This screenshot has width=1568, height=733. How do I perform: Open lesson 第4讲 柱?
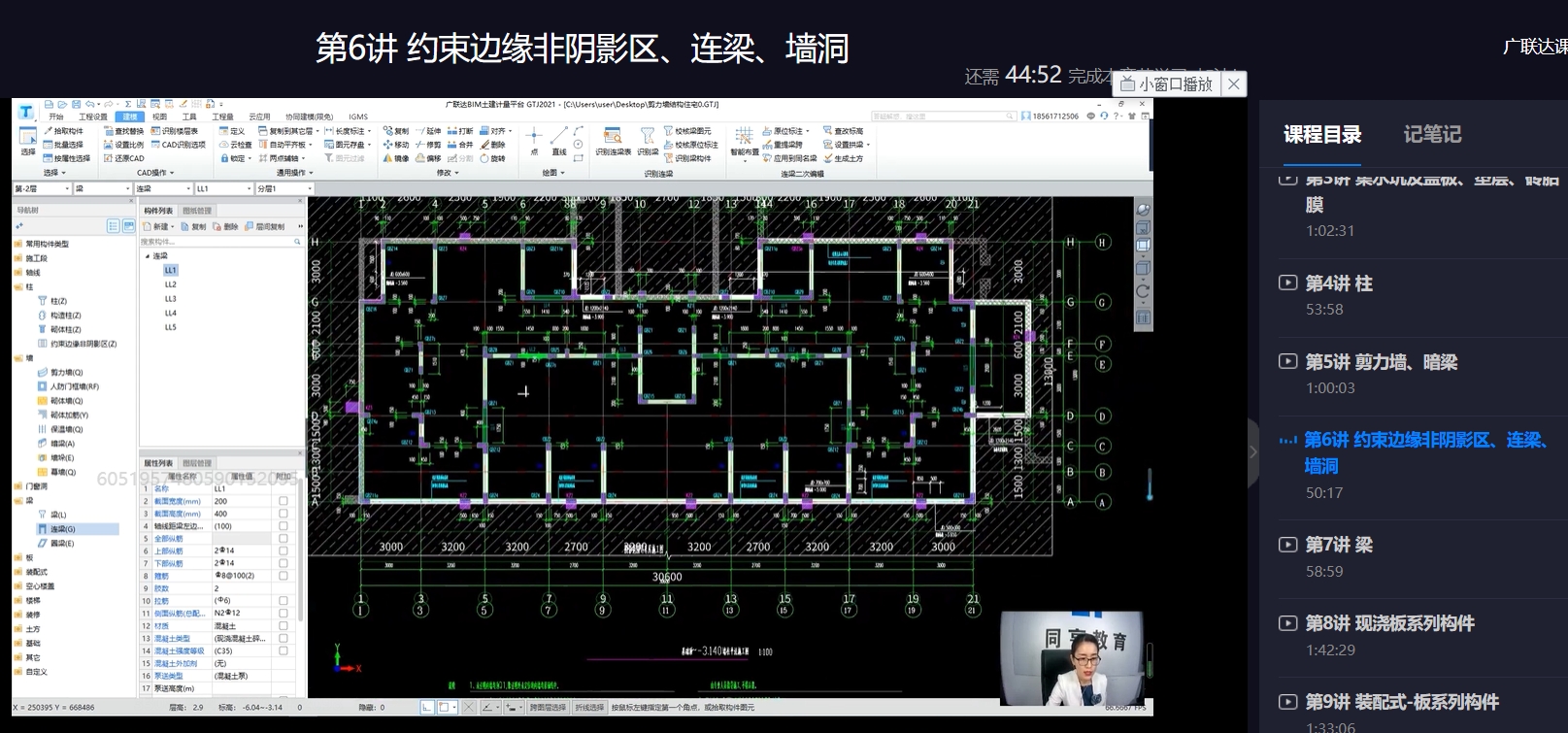pos(1339,283)
